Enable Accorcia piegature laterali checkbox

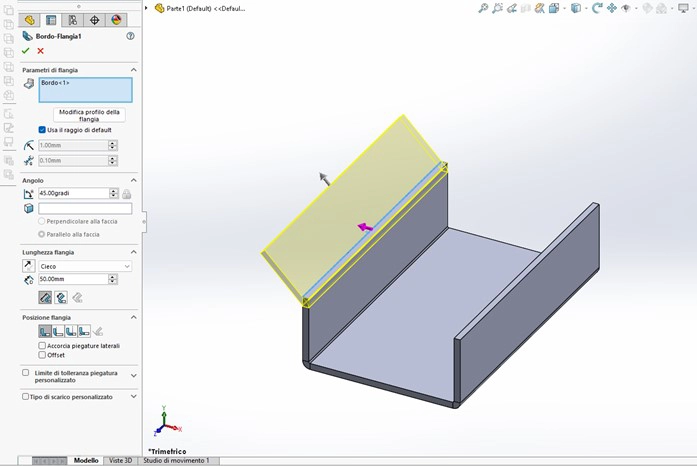click(42, 345)
